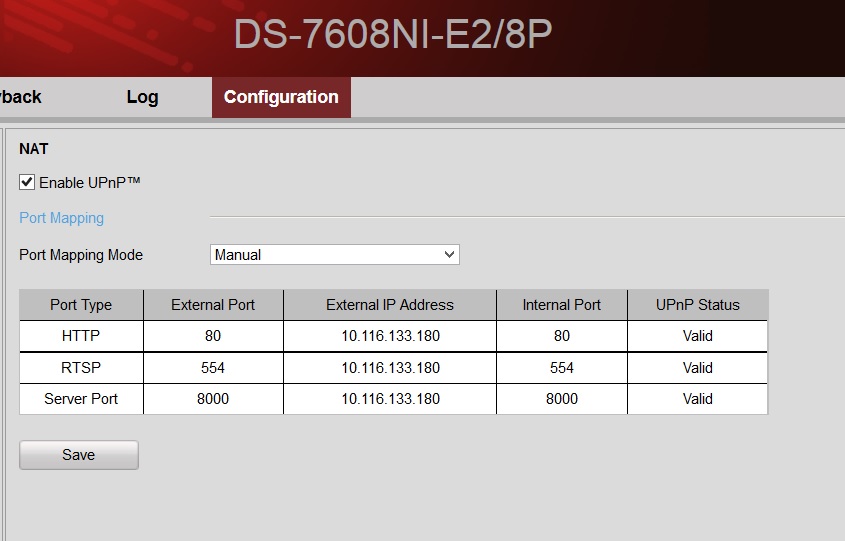This screenshot has width=845, height=541.
Task: Open the Port Mapping Mode dropdown
Action: point(335,254)
